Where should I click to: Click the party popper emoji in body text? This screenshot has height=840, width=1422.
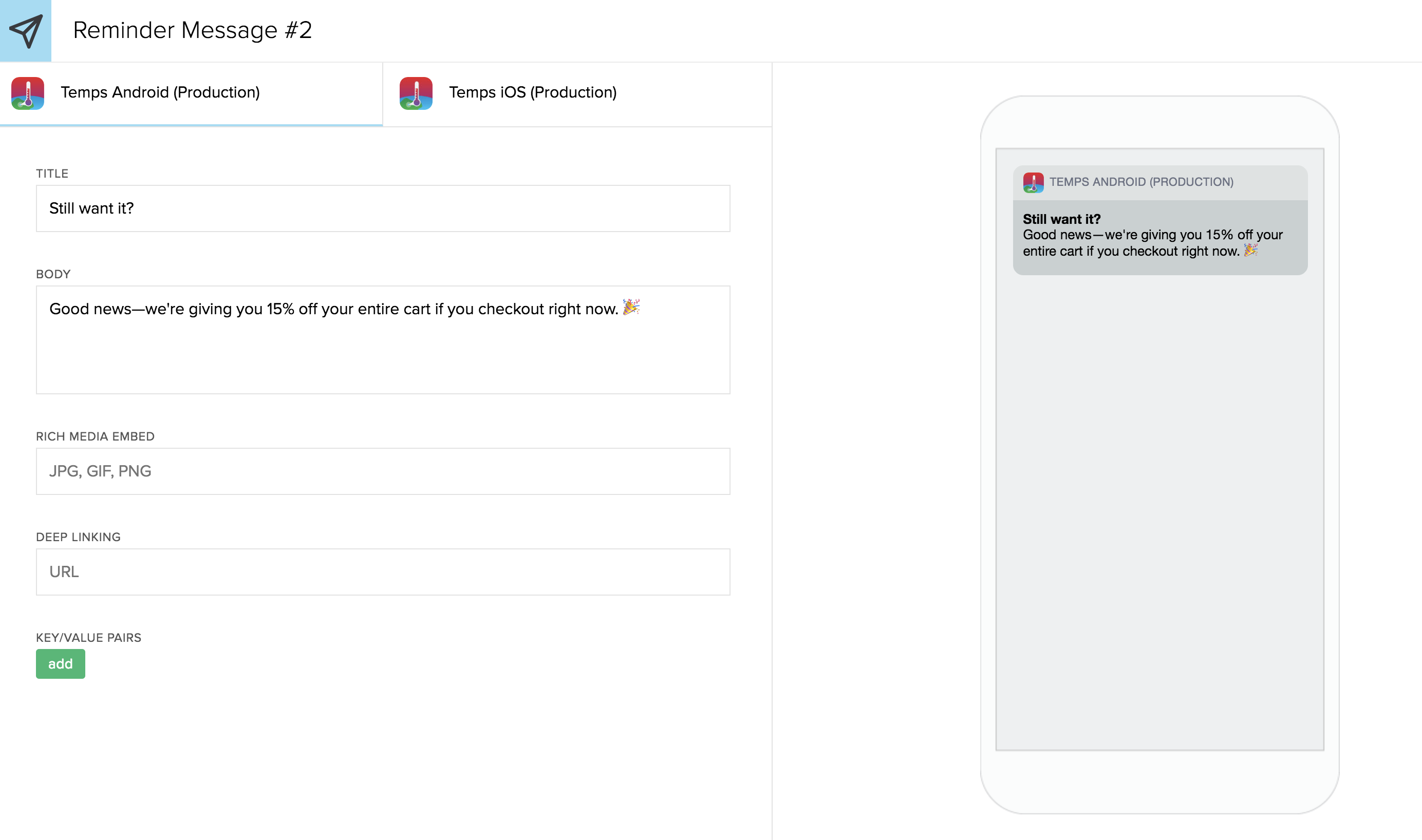[631, 308]
